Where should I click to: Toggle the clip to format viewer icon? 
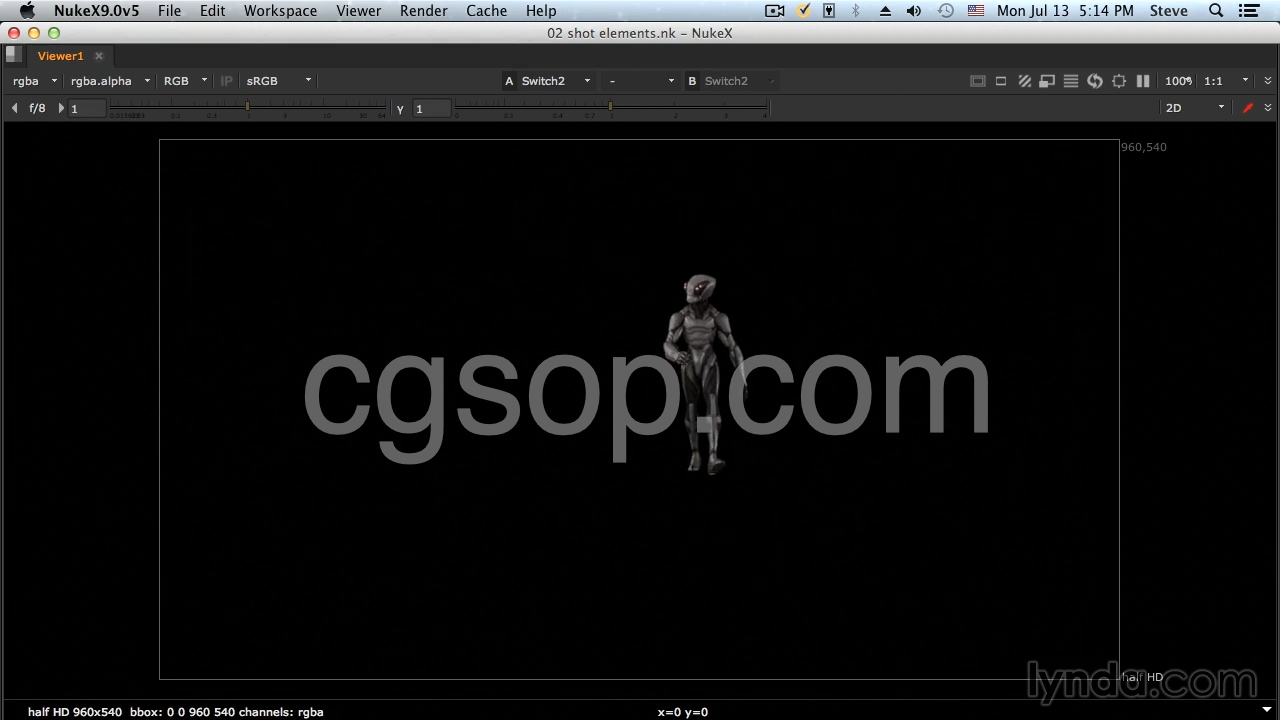[978, 81]
